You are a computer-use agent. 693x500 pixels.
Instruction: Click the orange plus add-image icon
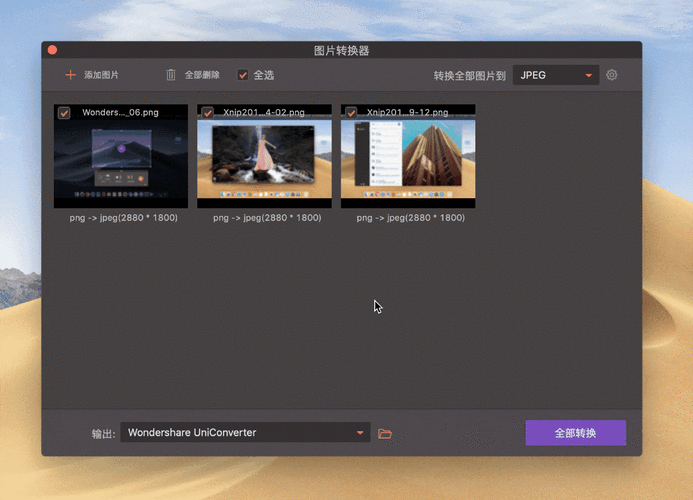(70, 75)
